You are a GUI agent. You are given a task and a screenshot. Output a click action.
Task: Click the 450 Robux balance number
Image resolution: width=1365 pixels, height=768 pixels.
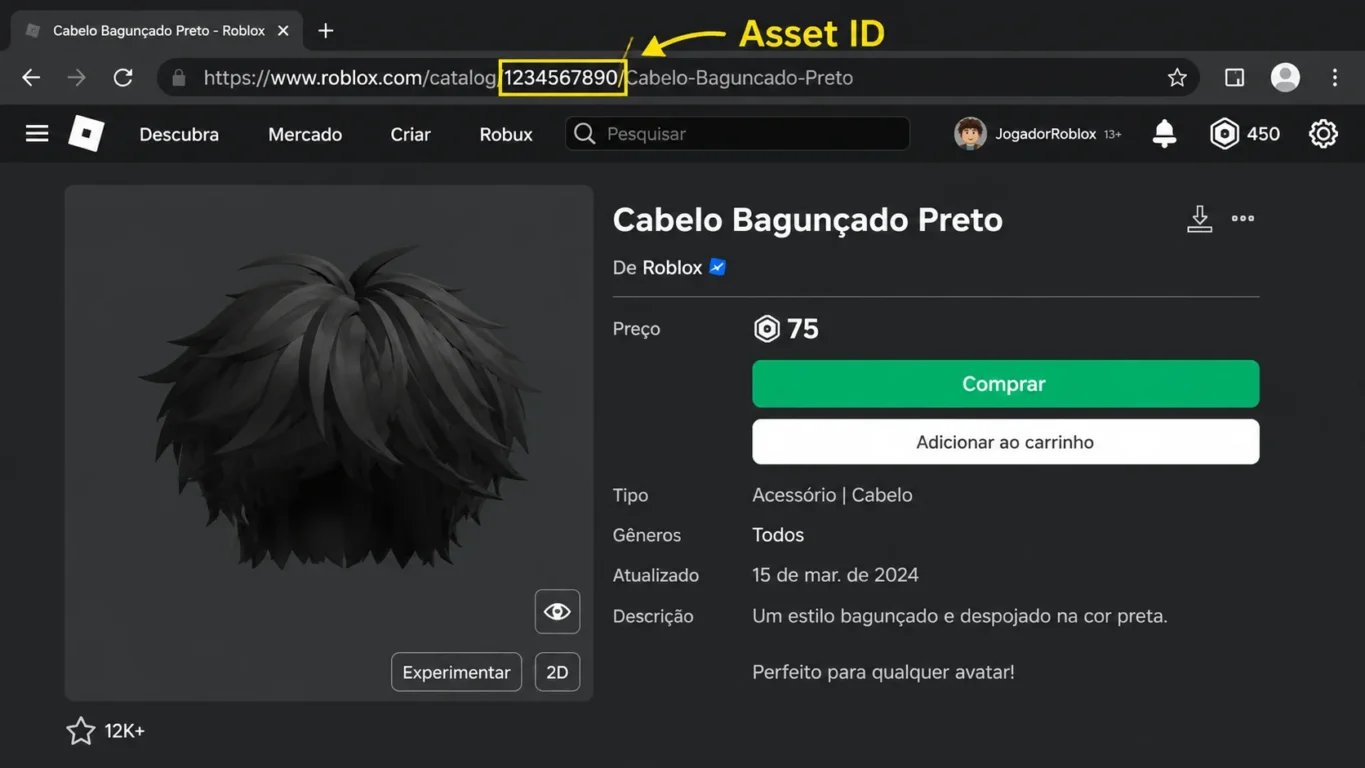pyautogui.click(x=1263, y=134)
